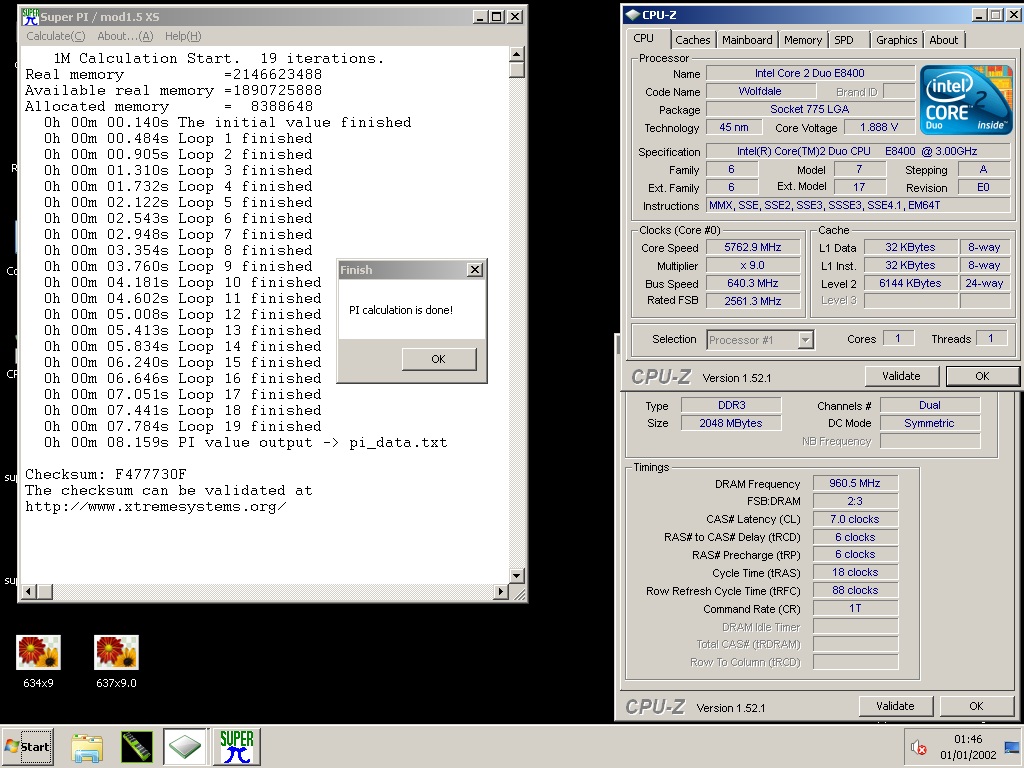
Task: Expand the Processor #1 selection dropdown
Action: [805, 340]
